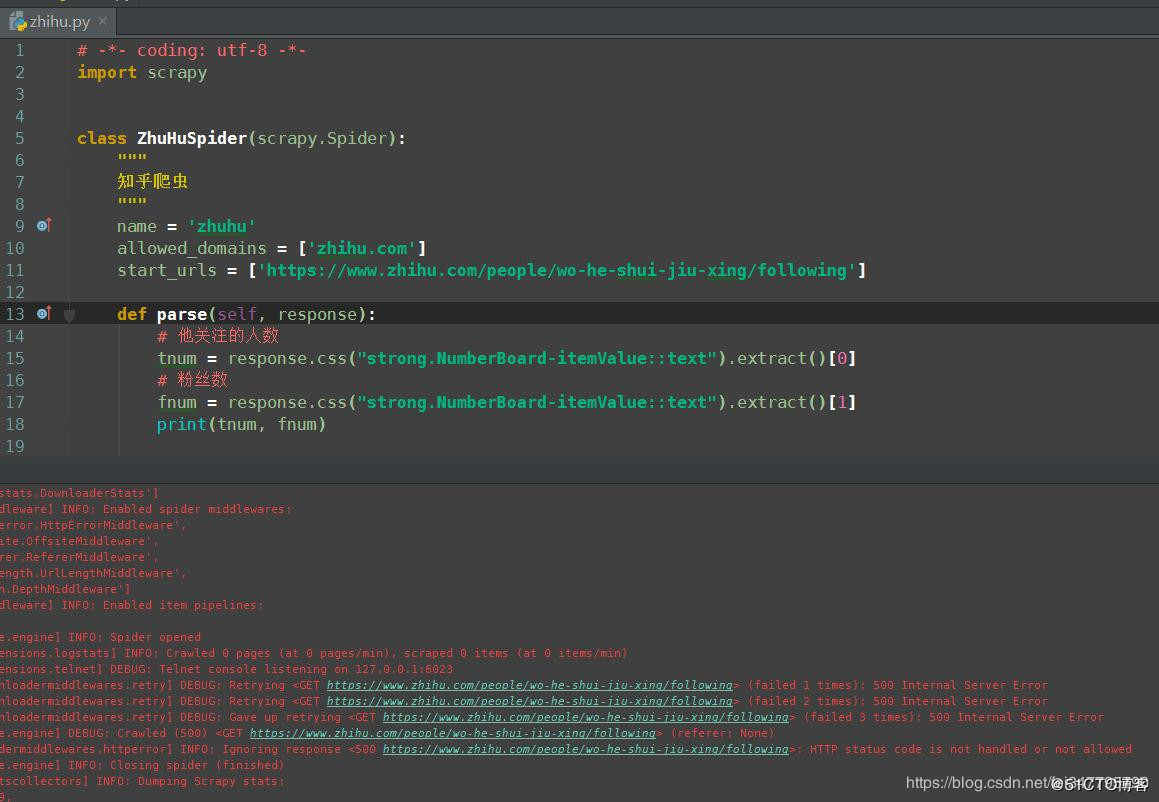Click 'Telnet console listening on 127.0.0.1:6023' log
Viewport: 1159px width, 802px height.
306,669
